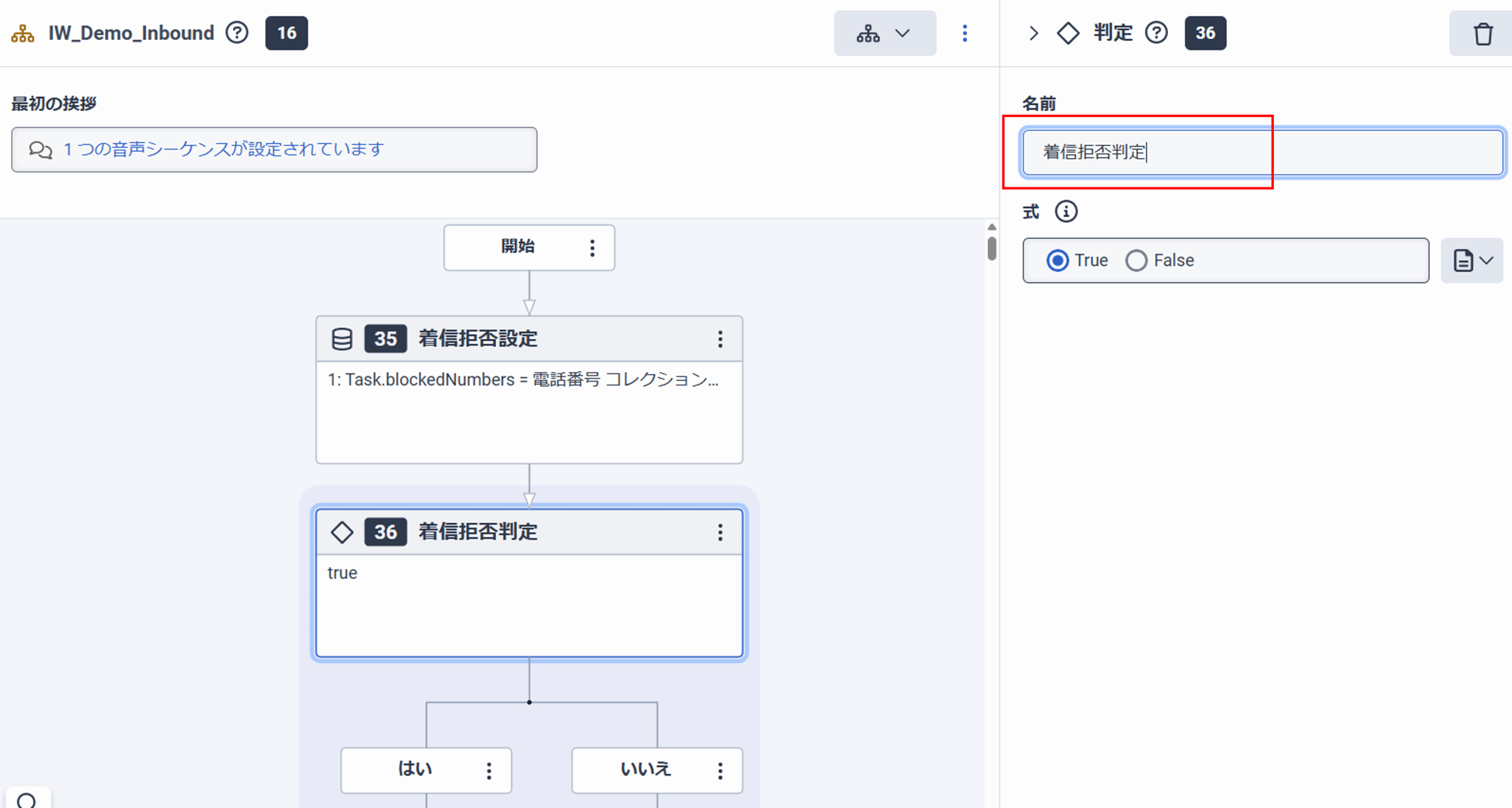Collapse the 判定 properties panel chevron

coord(1033,33)
